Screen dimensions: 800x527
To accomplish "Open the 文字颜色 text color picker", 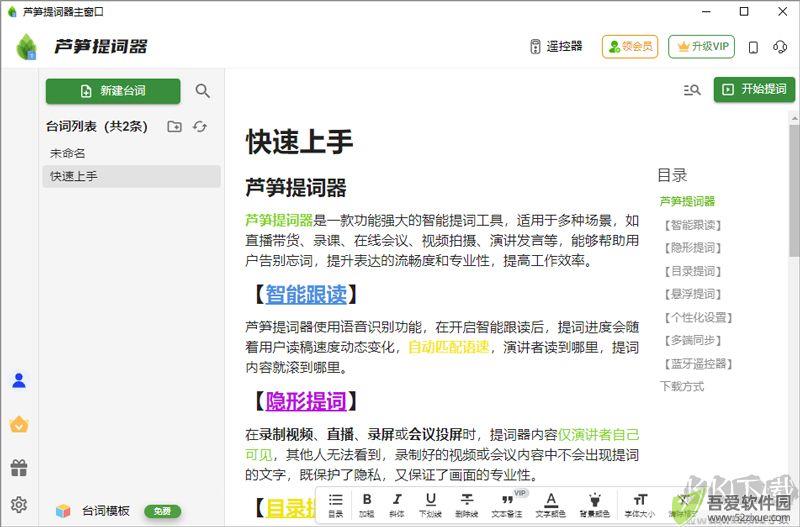I will (x=551, y=505).
